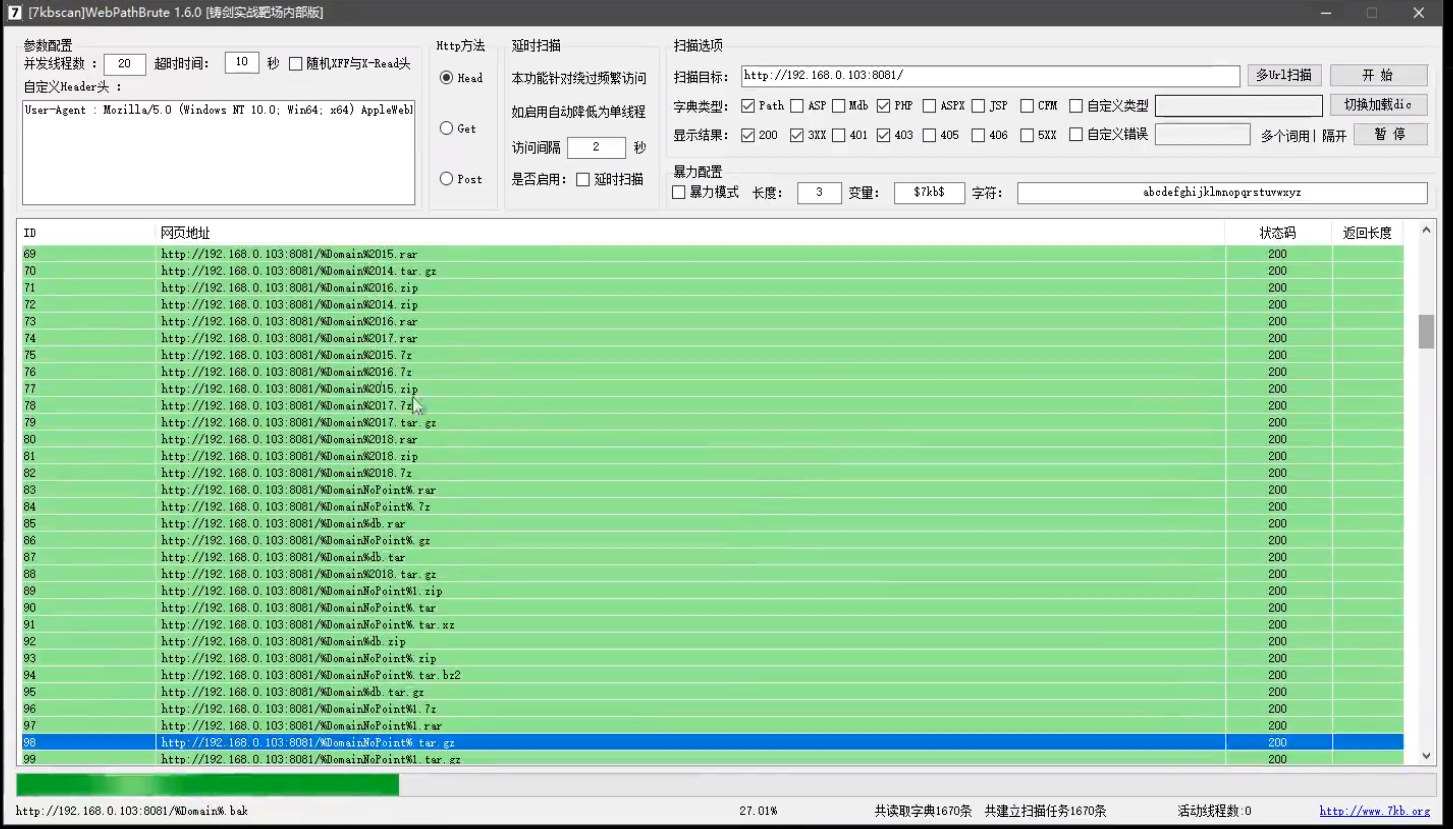Sort by the 网页地址 column header
This screenshot has height=829, width=1453.
coord(691,233)
